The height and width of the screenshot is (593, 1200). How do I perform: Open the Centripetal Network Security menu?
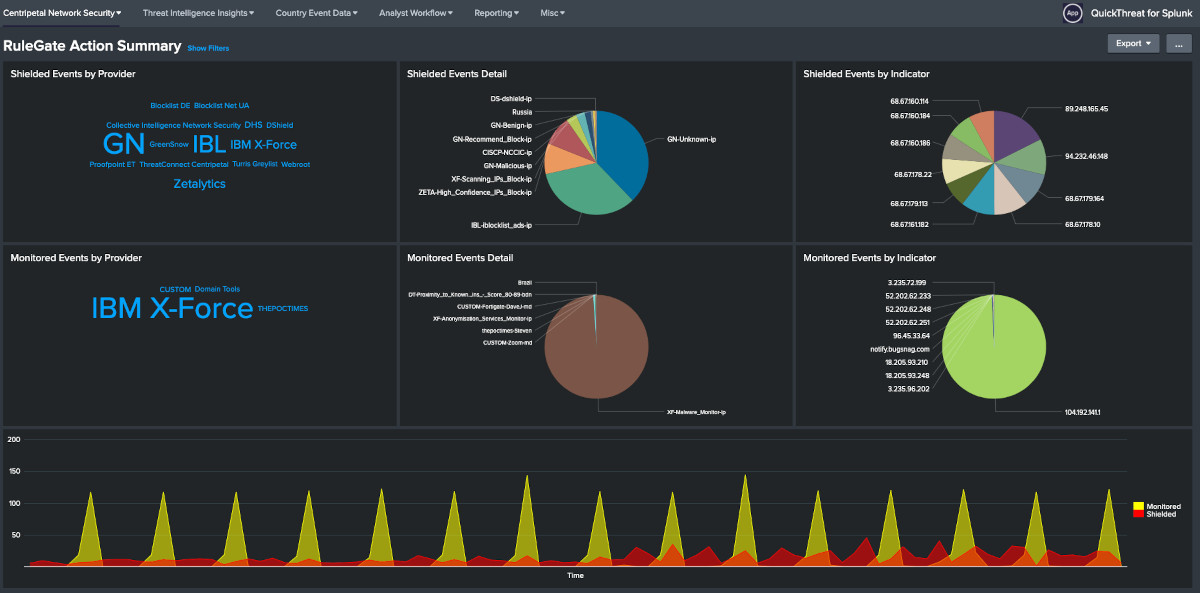point(63,13)
